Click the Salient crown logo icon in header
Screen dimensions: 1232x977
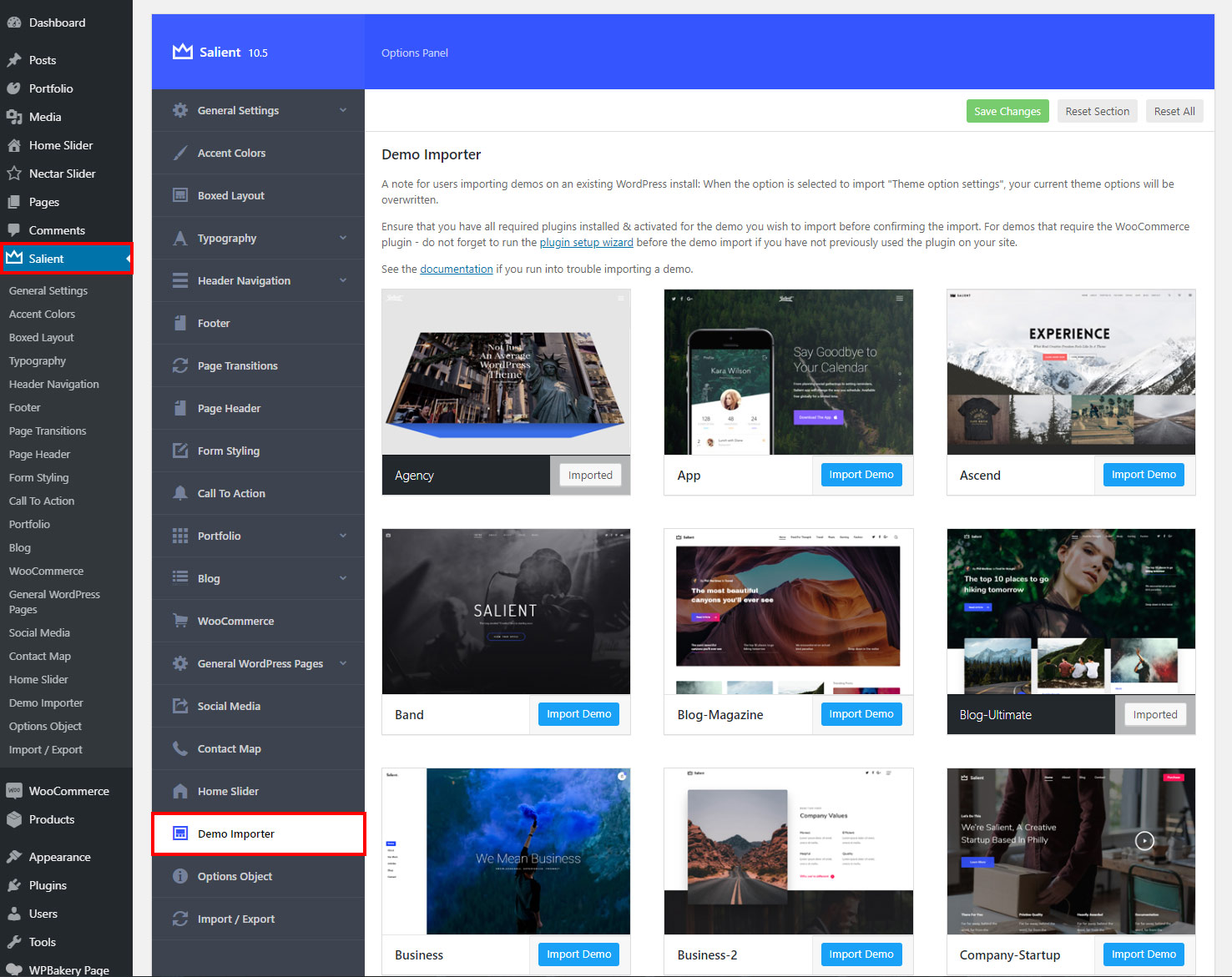tap(183, 52)
